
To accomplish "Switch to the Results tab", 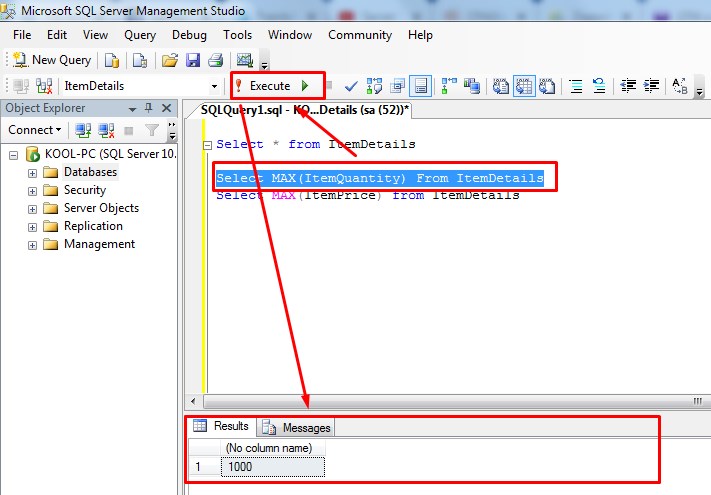I will 222,426.
